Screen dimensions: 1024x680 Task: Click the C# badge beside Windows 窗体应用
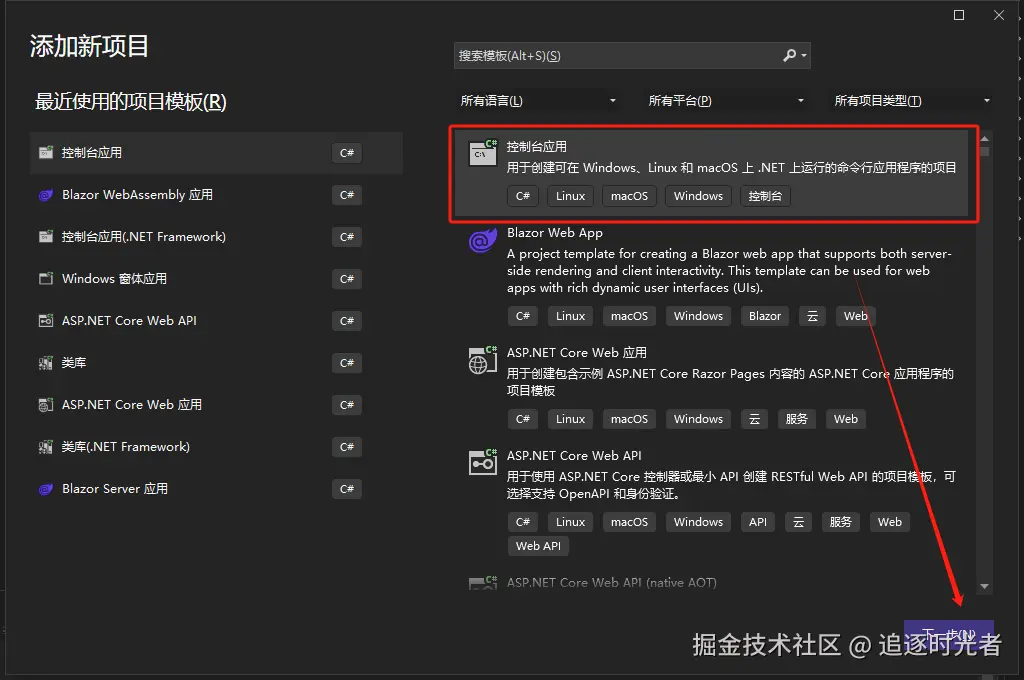[347, 279]
